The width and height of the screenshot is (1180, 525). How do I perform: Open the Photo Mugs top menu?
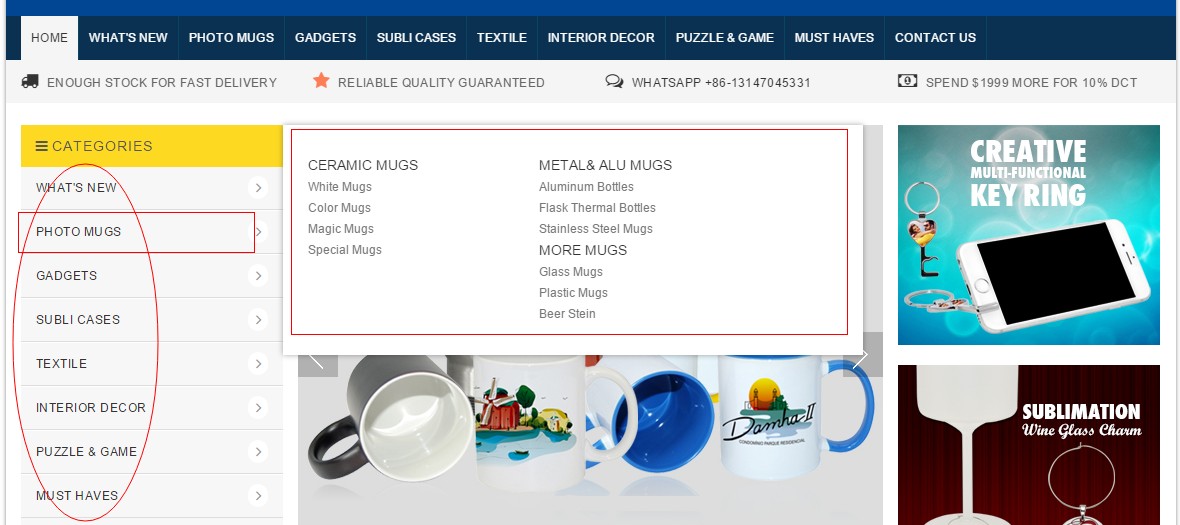point(231,38)
